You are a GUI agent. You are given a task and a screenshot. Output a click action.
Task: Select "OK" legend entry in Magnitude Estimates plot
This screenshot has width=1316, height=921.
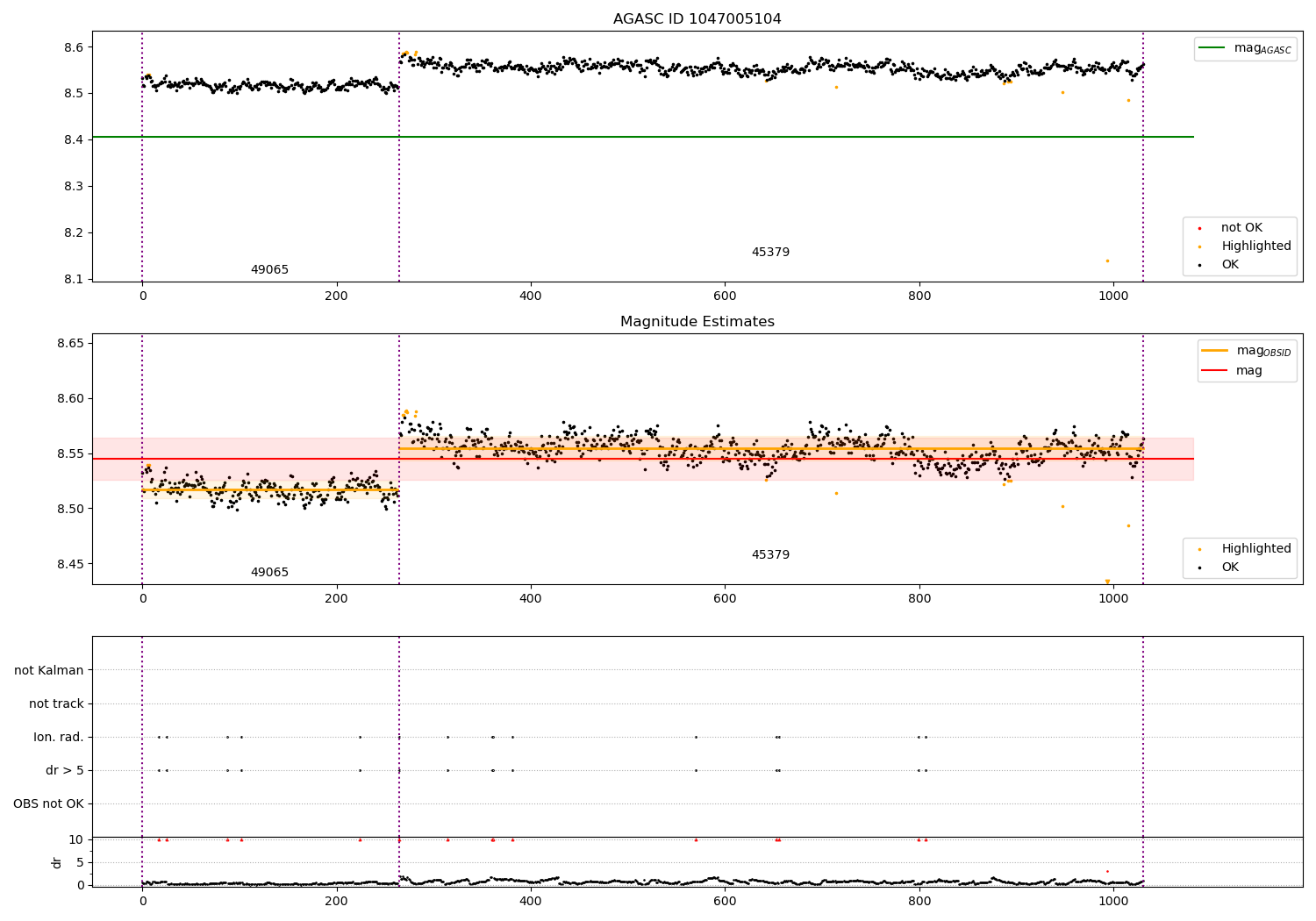click(x=1230, y=568)
